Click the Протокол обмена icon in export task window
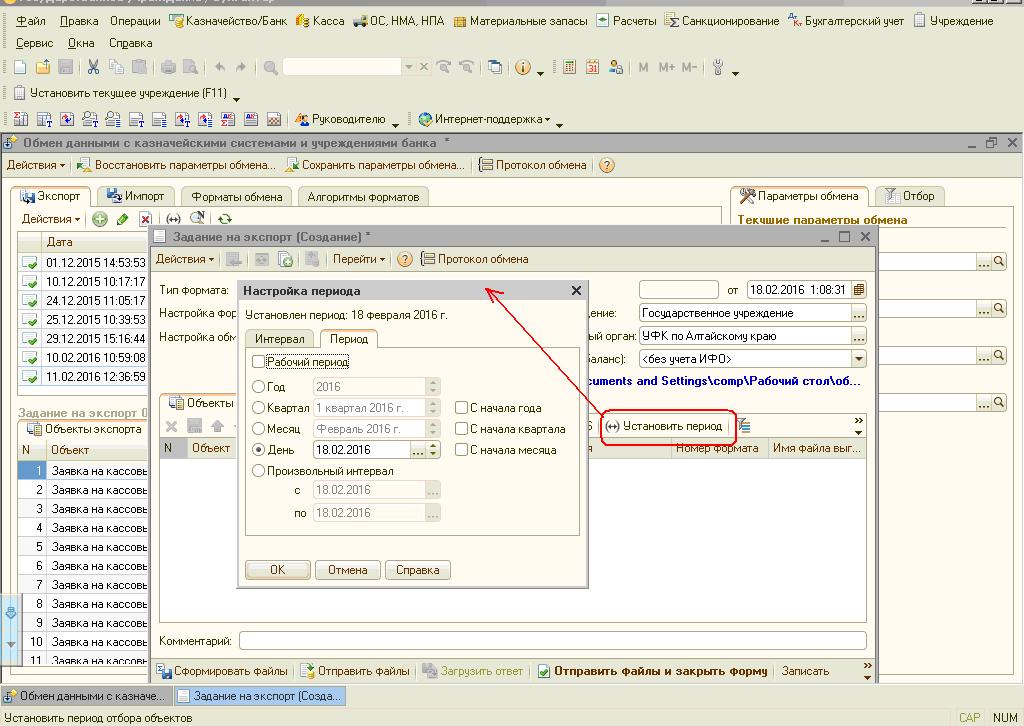Image resolution: width=1024 pixels, height=726 pixels. pos(429,259)
